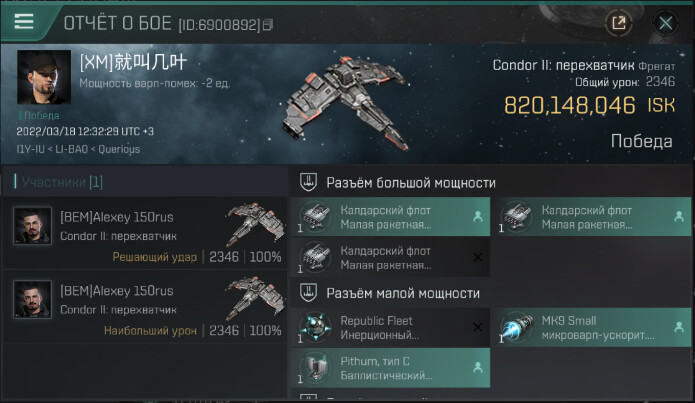Click the I1Y-IU system location link

[x=30, y=149]
